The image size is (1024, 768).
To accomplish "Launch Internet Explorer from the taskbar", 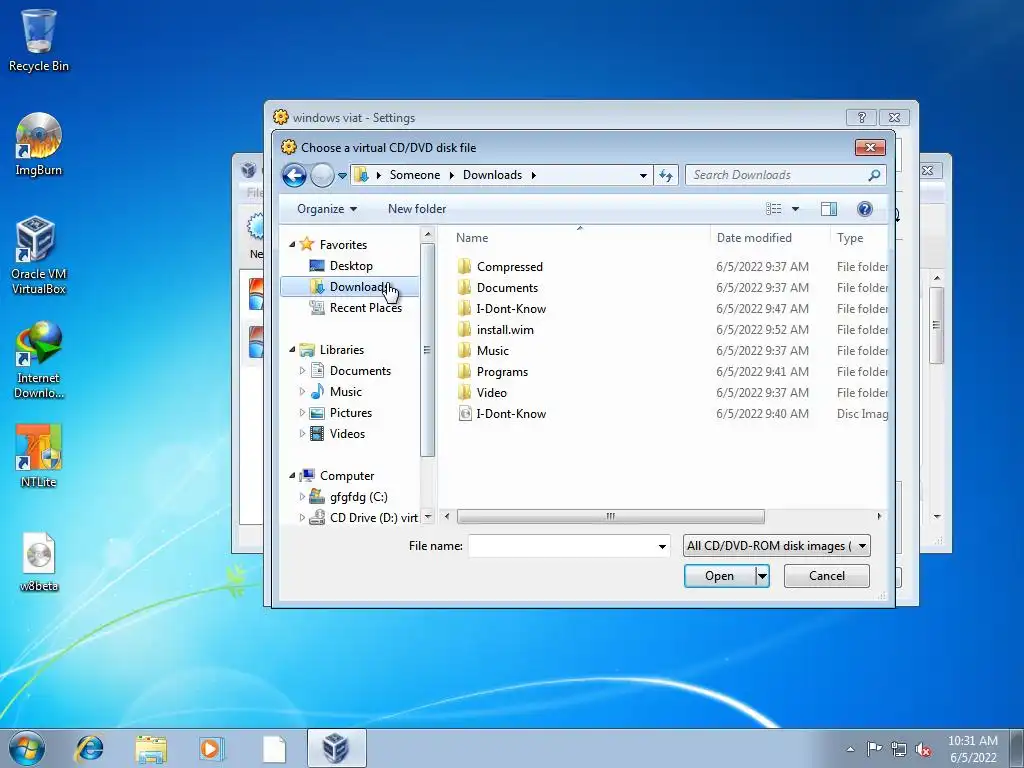I will [89, 748].
